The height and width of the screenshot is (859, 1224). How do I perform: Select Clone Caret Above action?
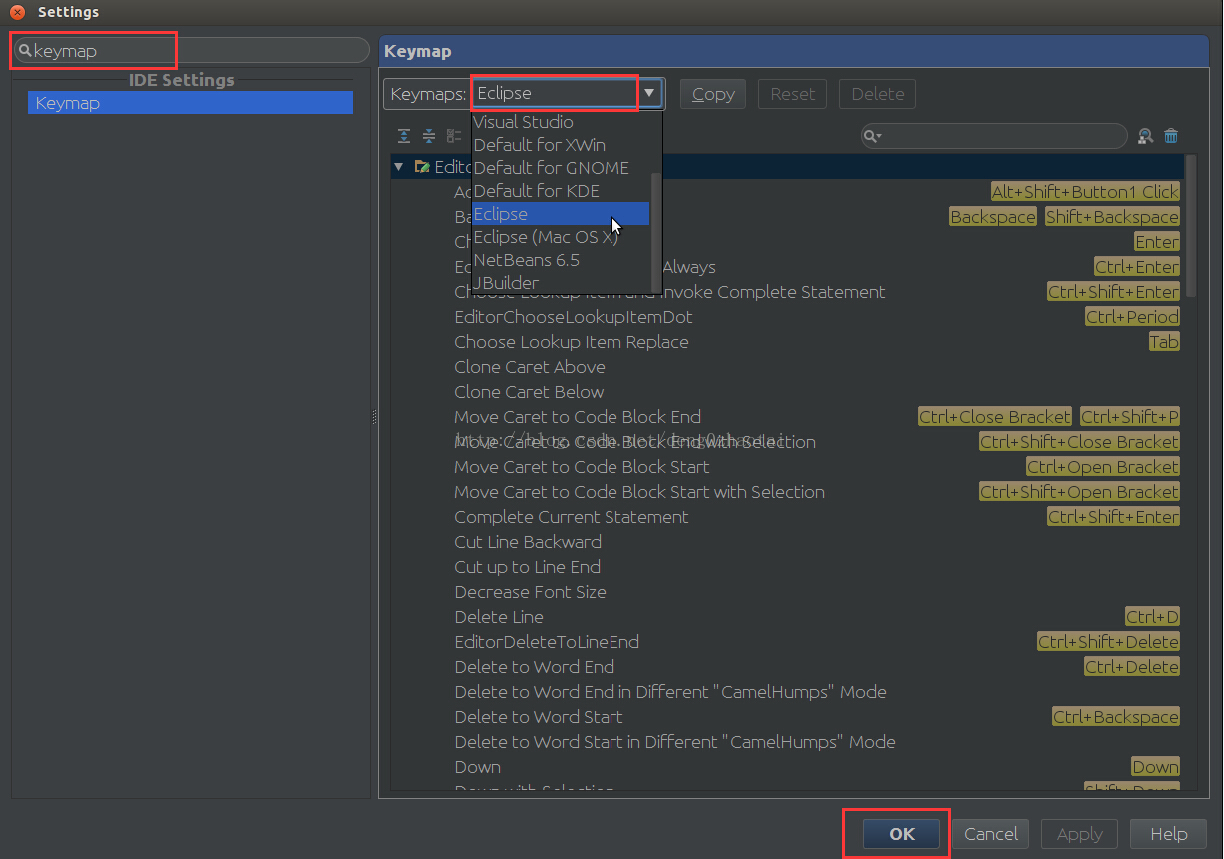pyautogui.click(x=529, y=367)
